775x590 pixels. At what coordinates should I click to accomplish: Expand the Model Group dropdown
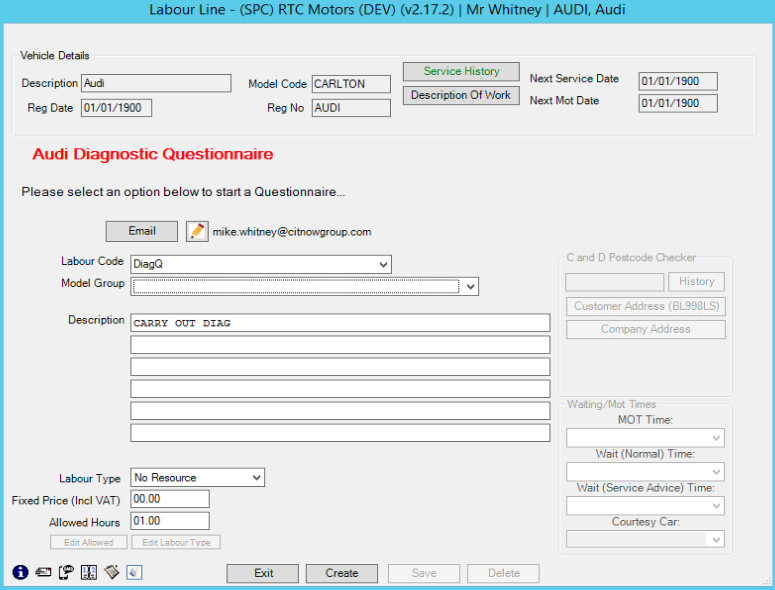[x=471, y=287]
